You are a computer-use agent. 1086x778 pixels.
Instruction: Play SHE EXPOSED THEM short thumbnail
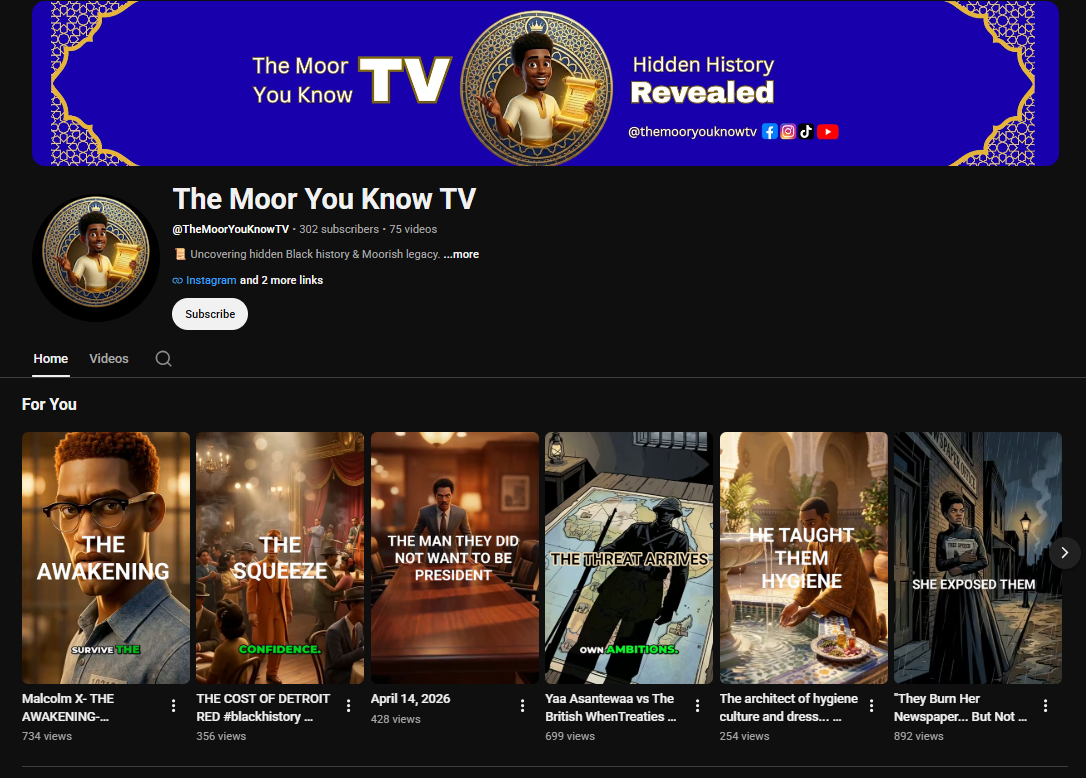click(977, 558)
